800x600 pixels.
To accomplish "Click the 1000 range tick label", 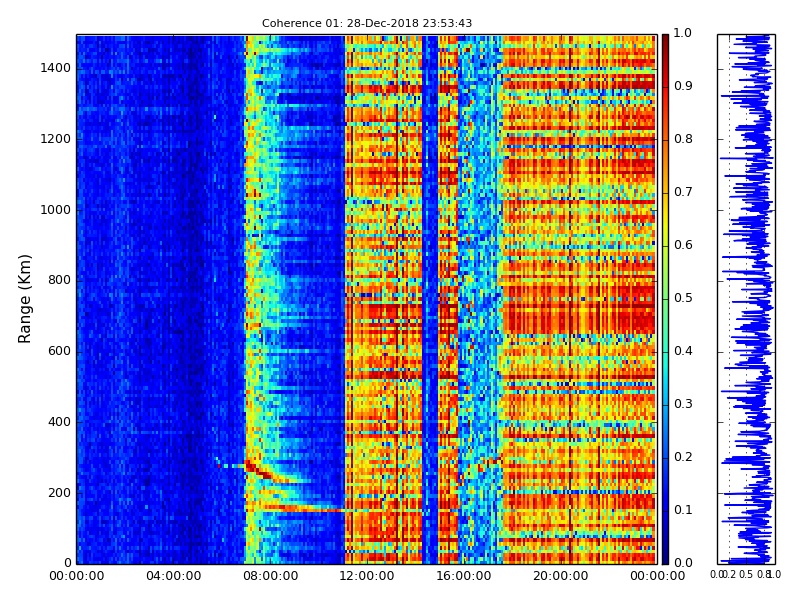I will [x=56, y=210].
